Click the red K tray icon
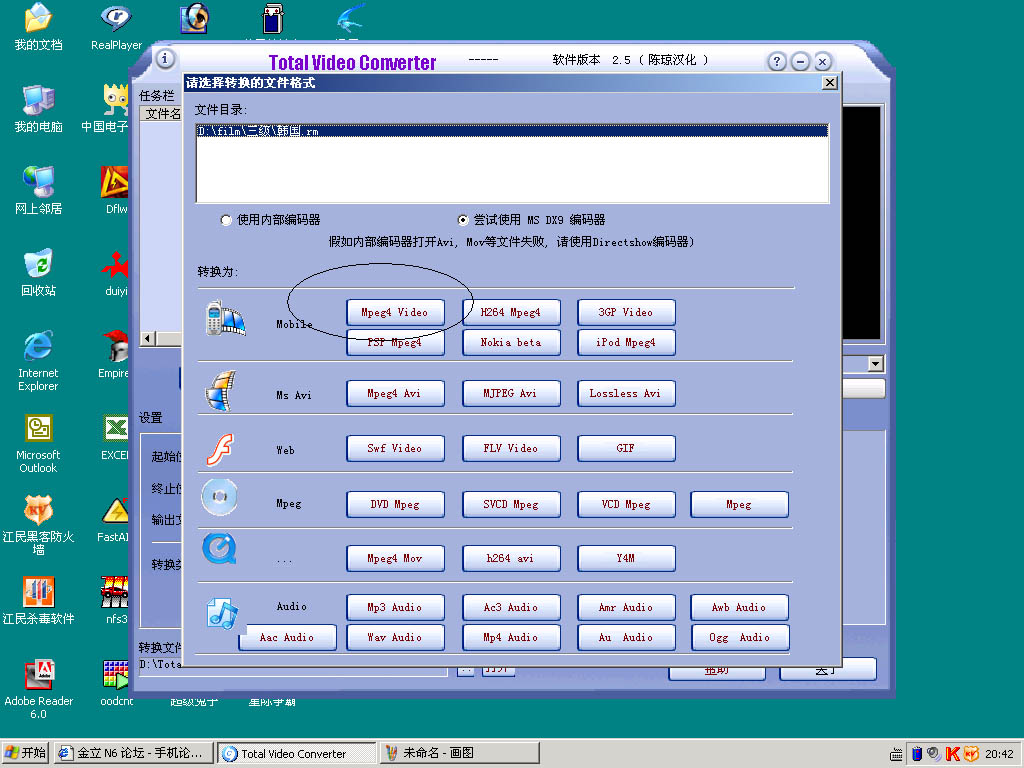 (x=953, y=754)
